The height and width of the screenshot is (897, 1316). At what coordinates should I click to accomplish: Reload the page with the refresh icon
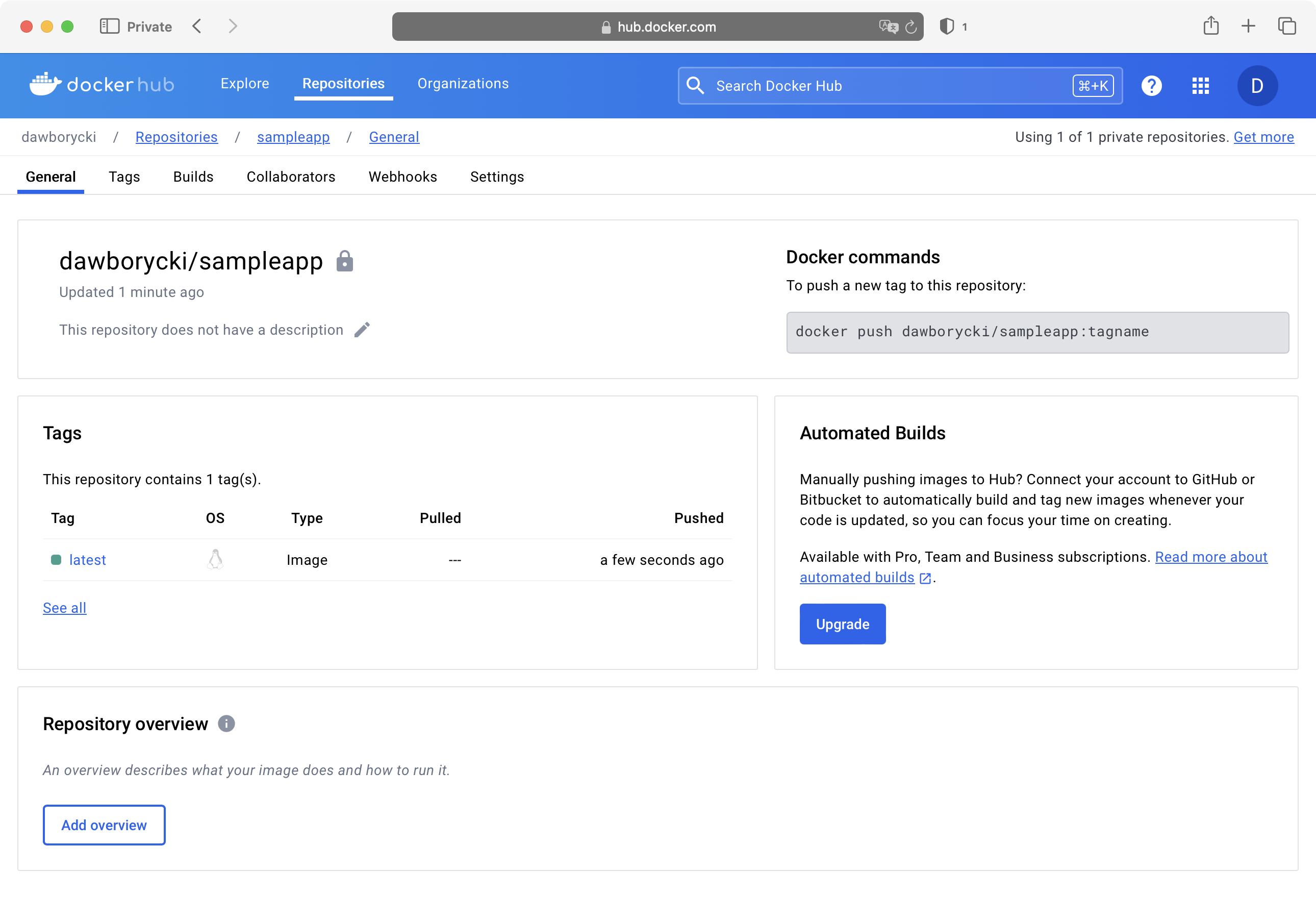click(x=911, y=27)
